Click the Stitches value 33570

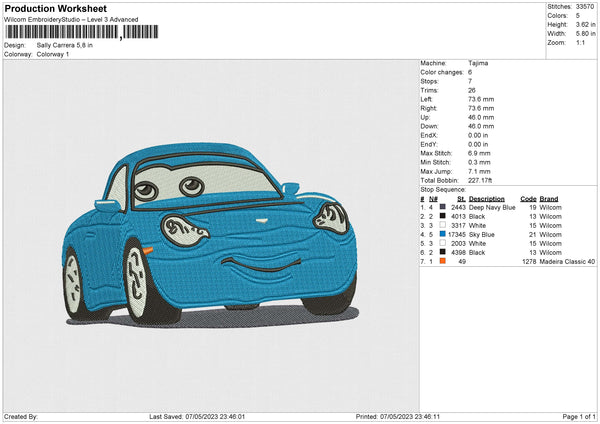coord(585,7)
